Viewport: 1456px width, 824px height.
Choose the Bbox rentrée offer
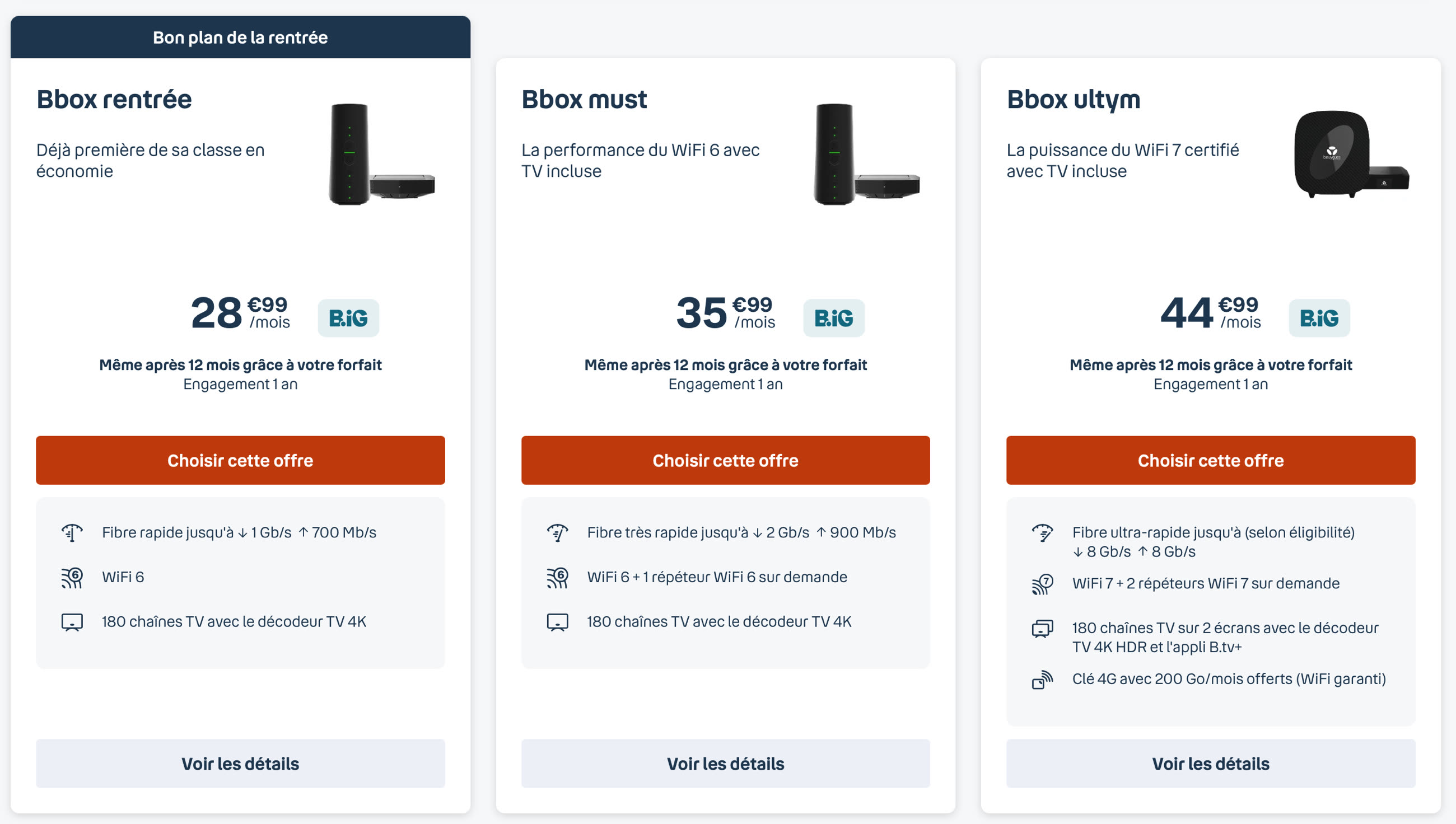click(240, 460)
